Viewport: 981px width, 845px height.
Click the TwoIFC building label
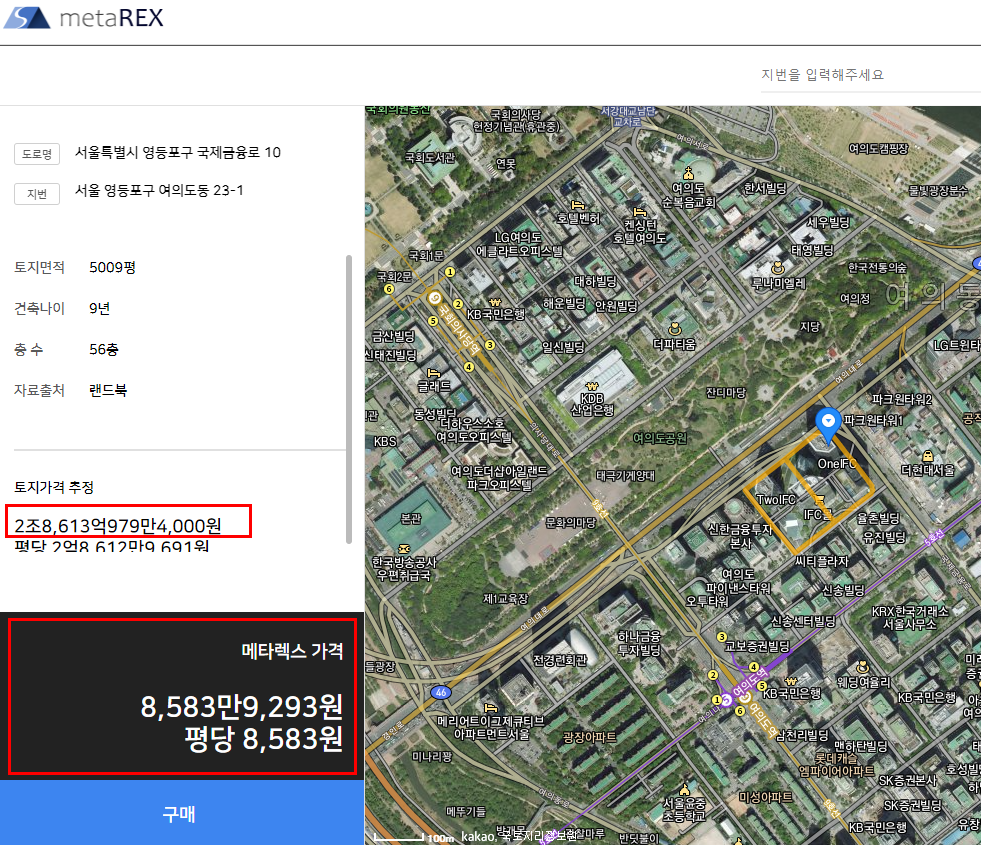click(x=775, y=500)
